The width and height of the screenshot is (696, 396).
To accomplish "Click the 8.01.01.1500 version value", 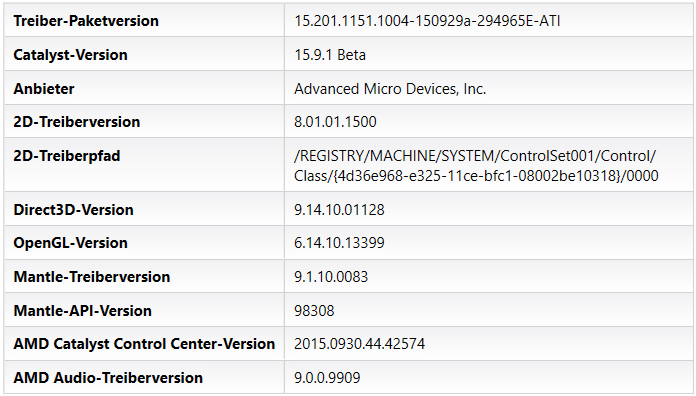I will coord(335,122).
